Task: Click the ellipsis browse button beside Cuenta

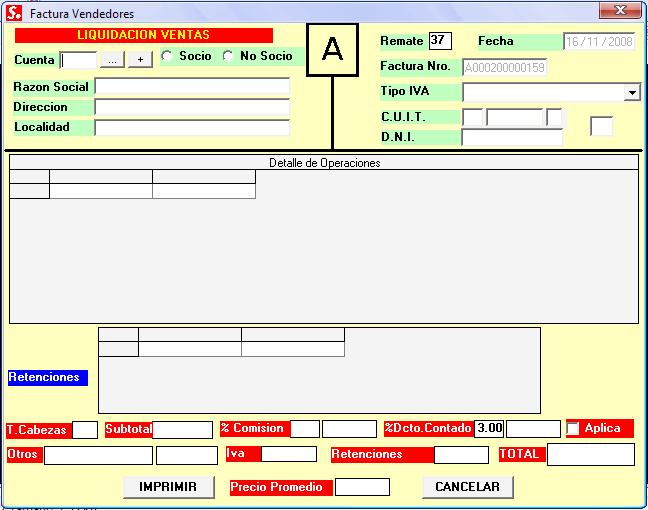Action: [x=112, y=60]
